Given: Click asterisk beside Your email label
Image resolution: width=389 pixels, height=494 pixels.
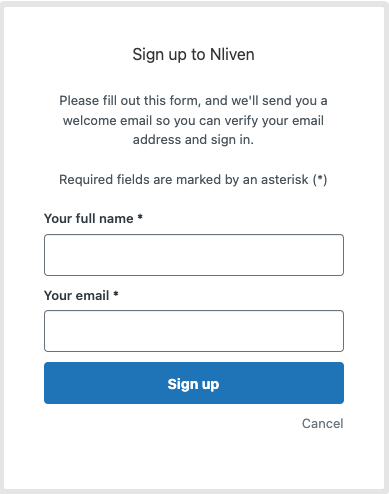Looking at the screenshot, I should point(116,294).
